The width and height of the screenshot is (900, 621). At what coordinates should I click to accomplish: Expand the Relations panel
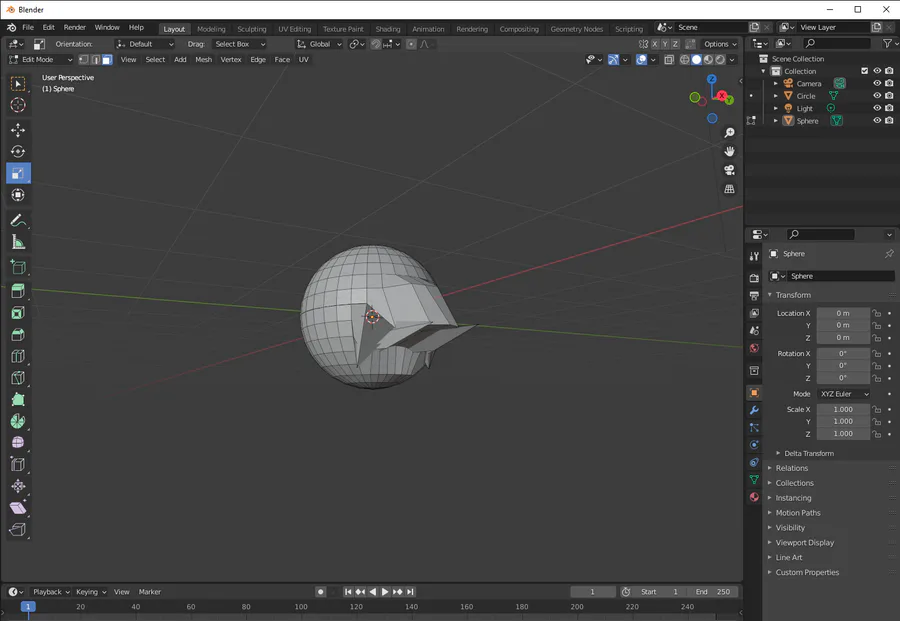point(792,468)
